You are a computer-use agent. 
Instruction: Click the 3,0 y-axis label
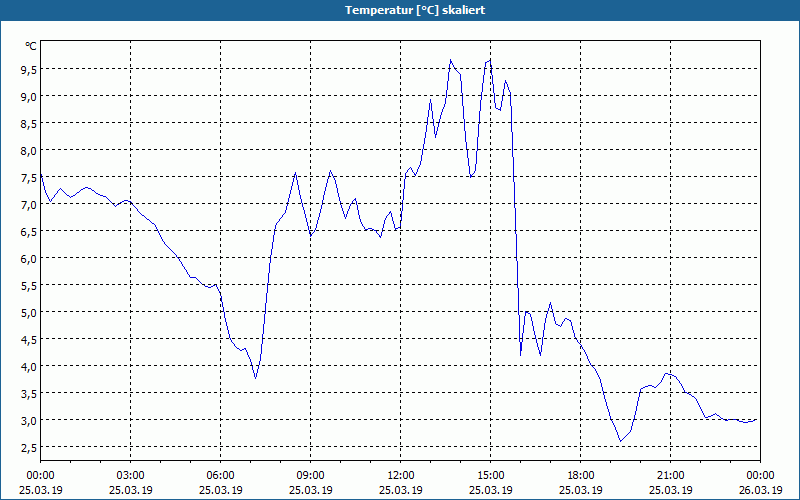[28, 421]
